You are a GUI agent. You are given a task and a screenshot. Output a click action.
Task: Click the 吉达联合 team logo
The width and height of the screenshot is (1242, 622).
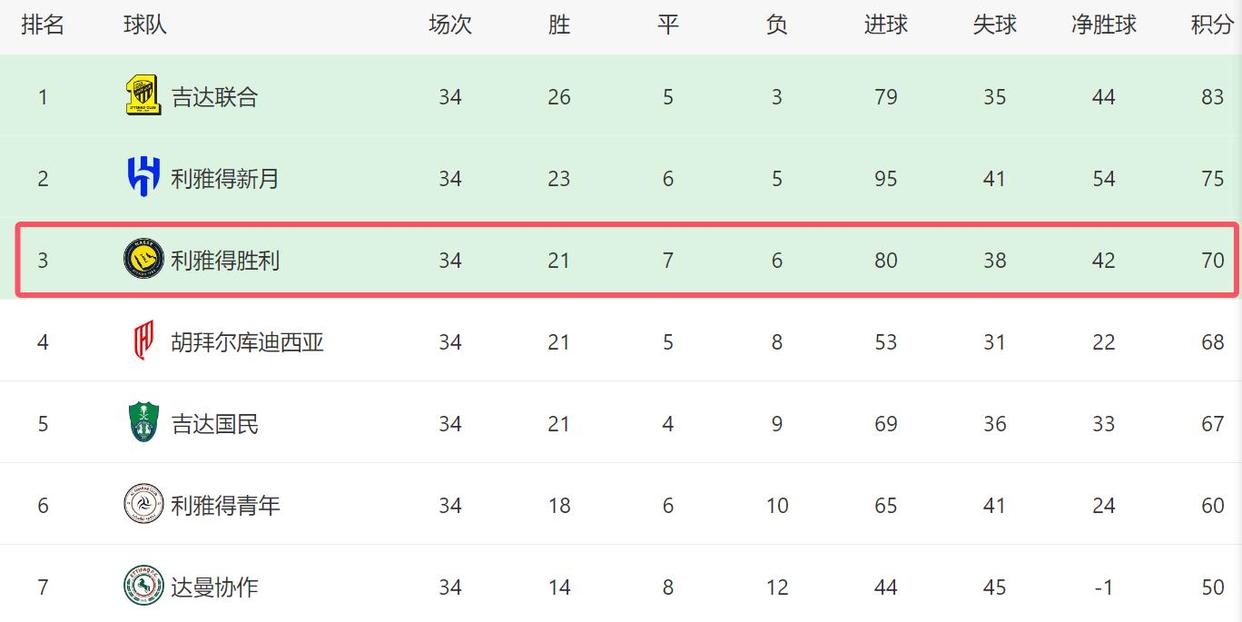coord(143,96)
